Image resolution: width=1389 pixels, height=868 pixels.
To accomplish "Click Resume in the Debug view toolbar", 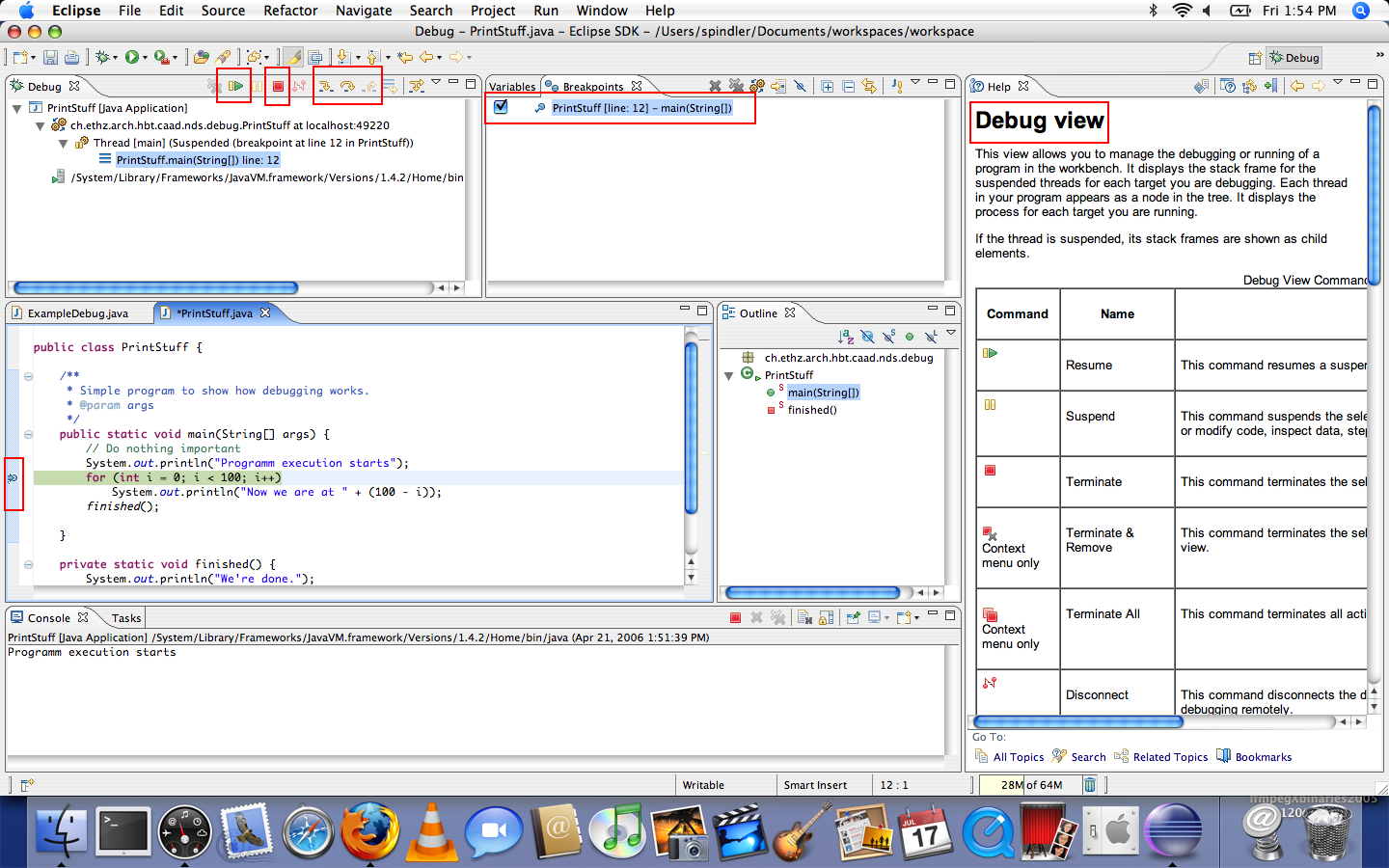I will tap(234, 86).
